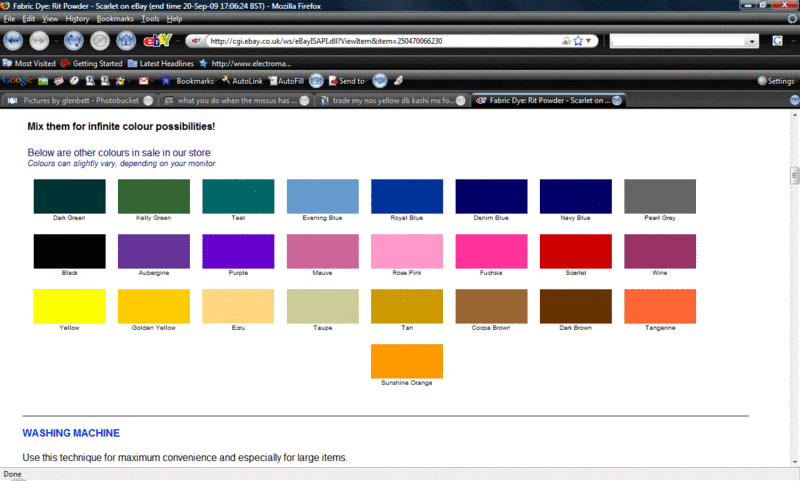The image size is (800, 481).
Task: Click the AutoFill toolbar button
Action: 284,80
